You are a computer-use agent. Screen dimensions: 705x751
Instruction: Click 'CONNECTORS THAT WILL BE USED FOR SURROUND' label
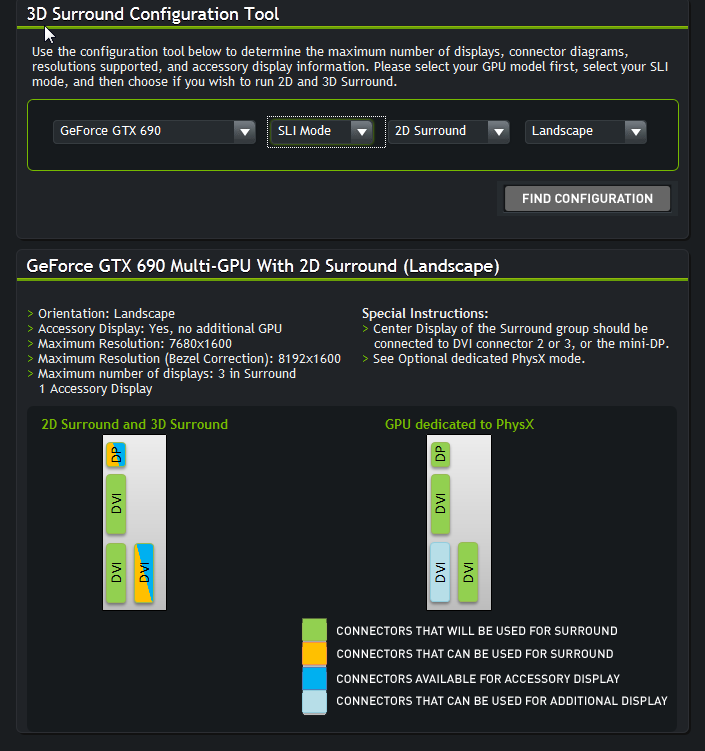477,631
